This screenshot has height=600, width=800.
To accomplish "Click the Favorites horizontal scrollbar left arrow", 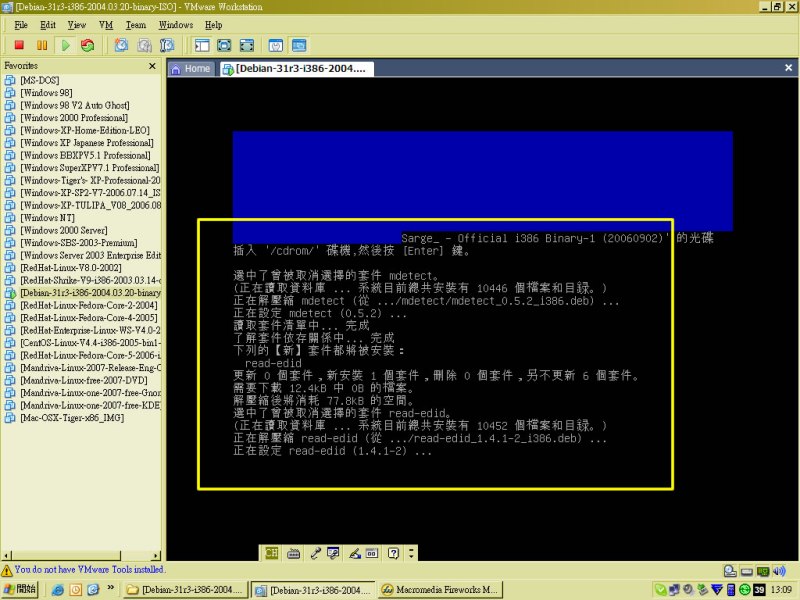I will tap(6, 556).
